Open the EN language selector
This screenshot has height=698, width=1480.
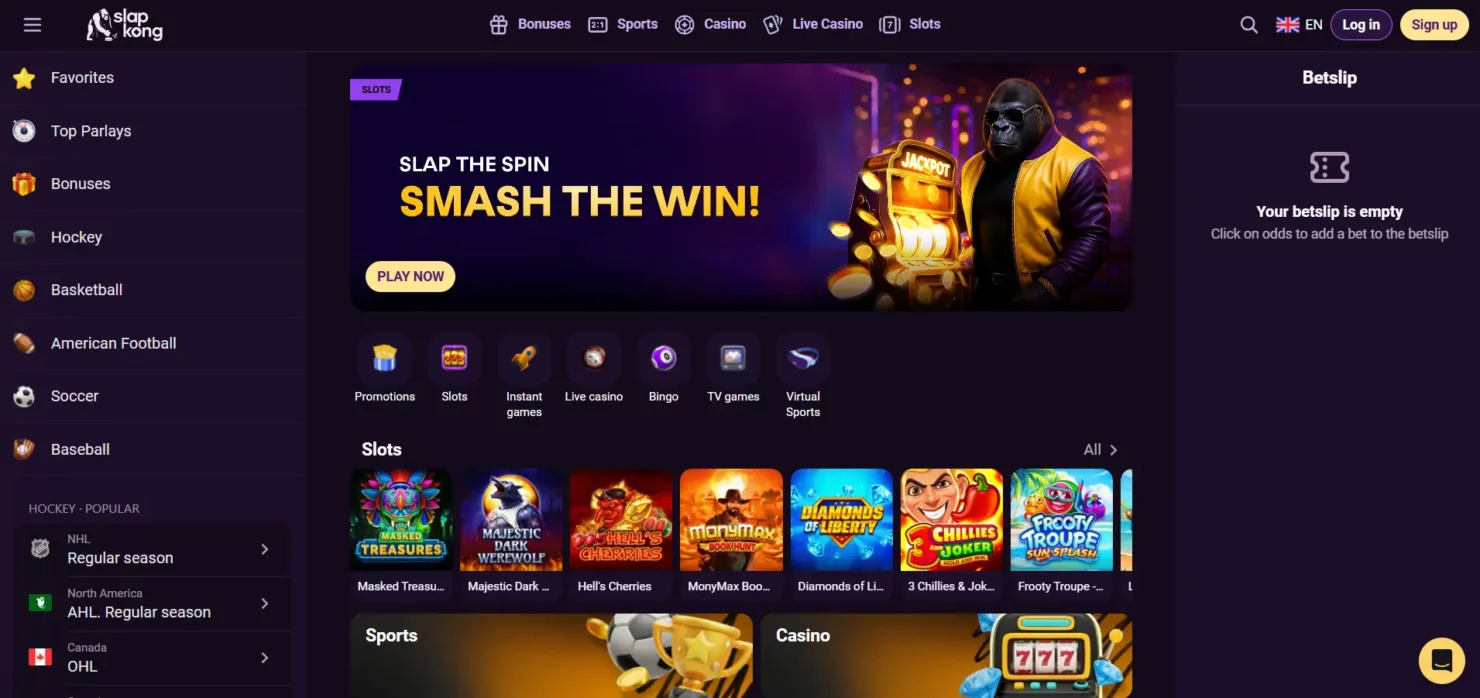point(1299,25)
